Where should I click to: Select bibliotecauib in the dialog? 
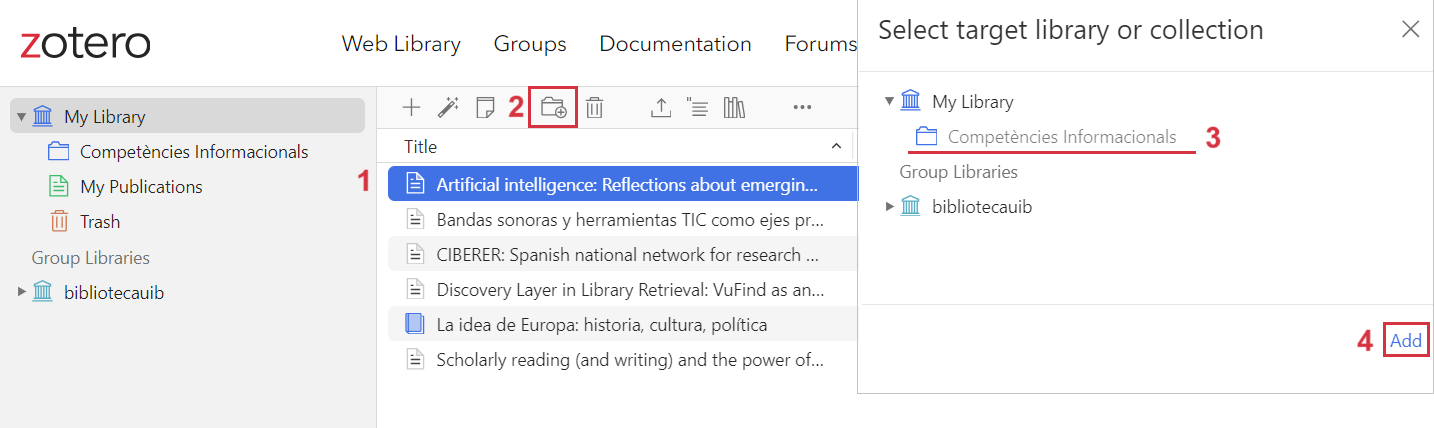[982, 207]
